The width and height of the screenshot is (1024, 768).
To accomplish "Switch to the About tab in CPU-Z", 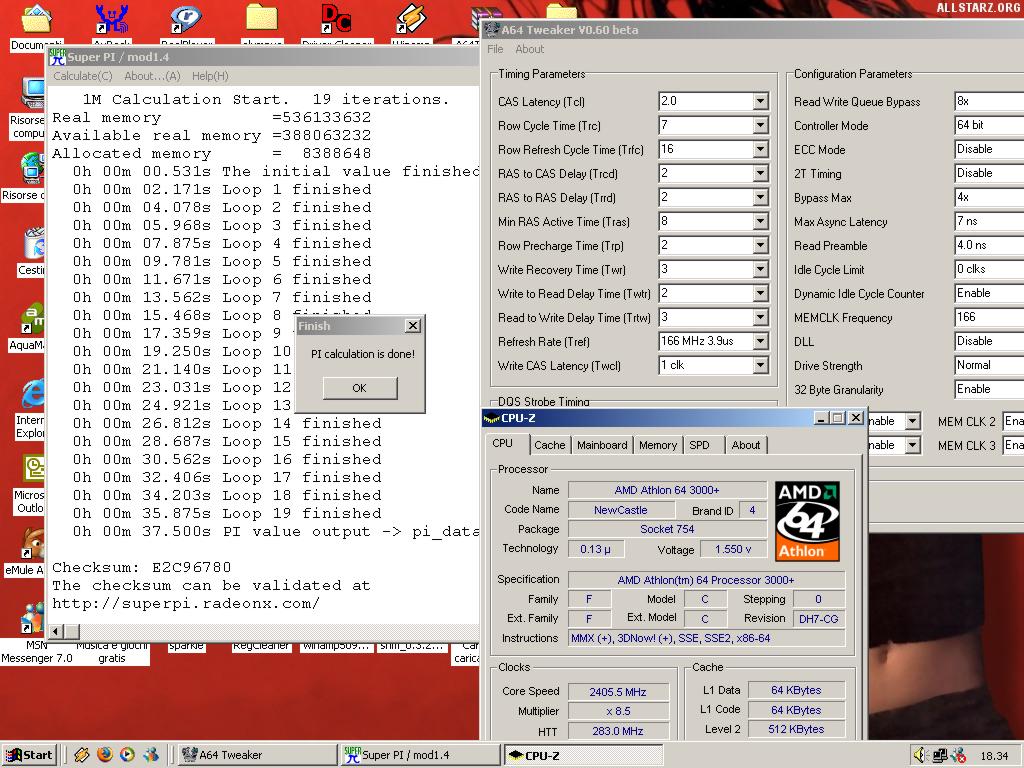I will (x=746, y=445).
